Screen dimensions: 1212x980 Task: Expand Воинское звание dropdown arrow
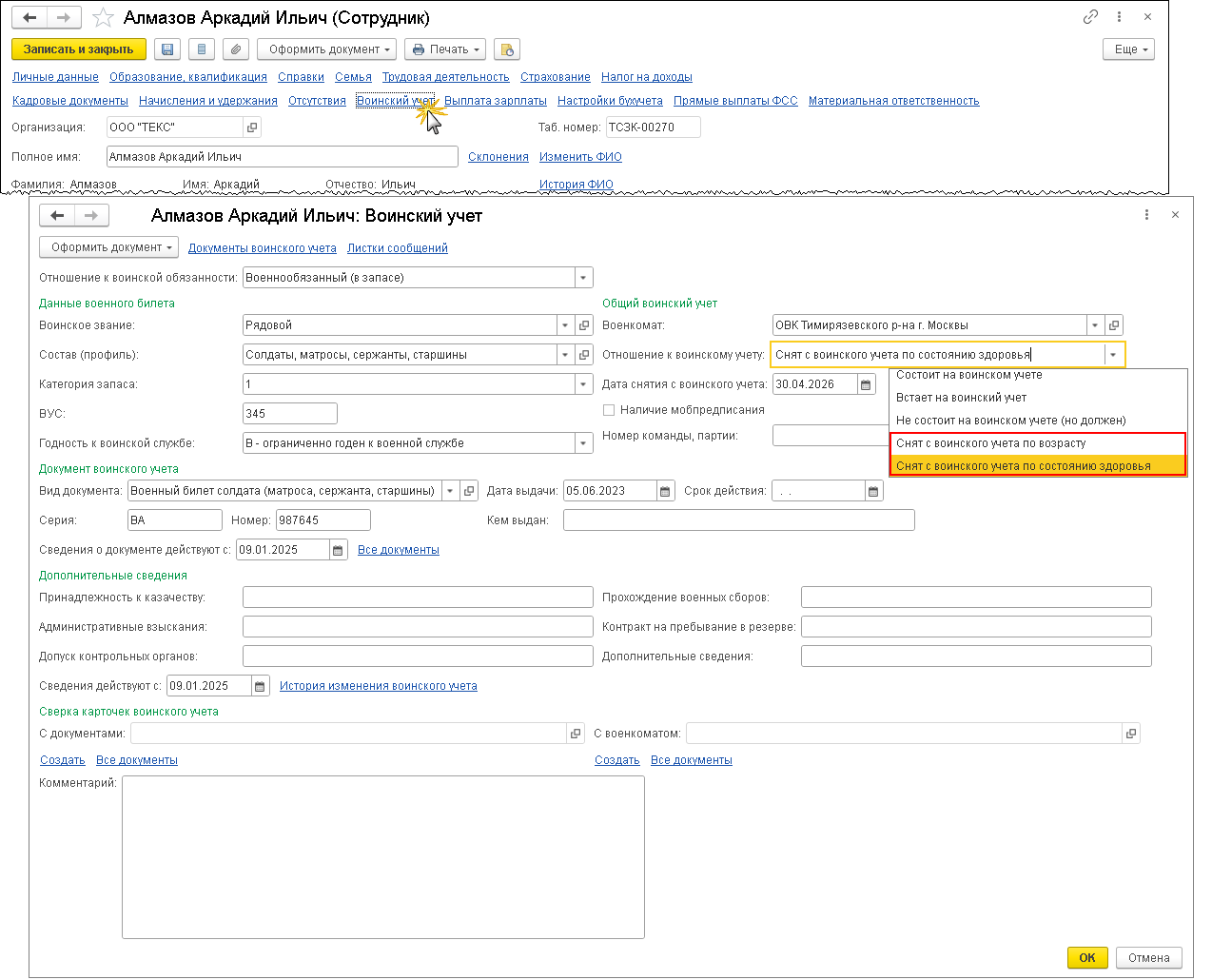pyautogui.click(x=565, y=325)
